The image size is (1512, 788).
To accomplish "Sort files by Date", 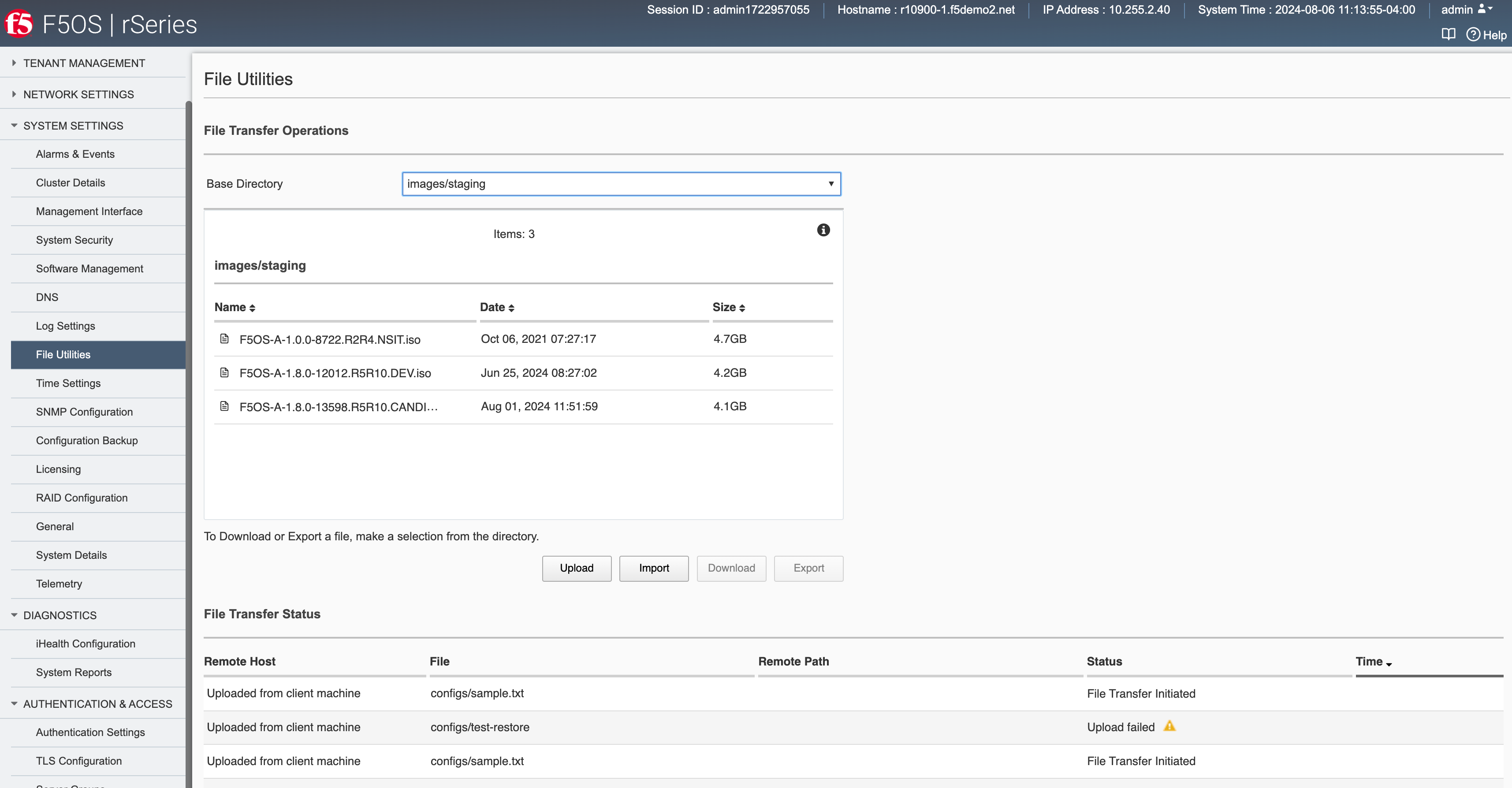I will click(x=497, y=308).
